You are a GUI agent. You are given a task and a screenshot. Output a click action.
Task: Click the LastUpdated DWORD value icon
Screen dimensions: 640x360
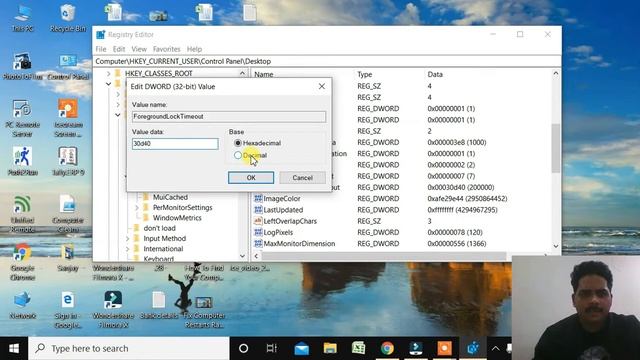(258, 210)
